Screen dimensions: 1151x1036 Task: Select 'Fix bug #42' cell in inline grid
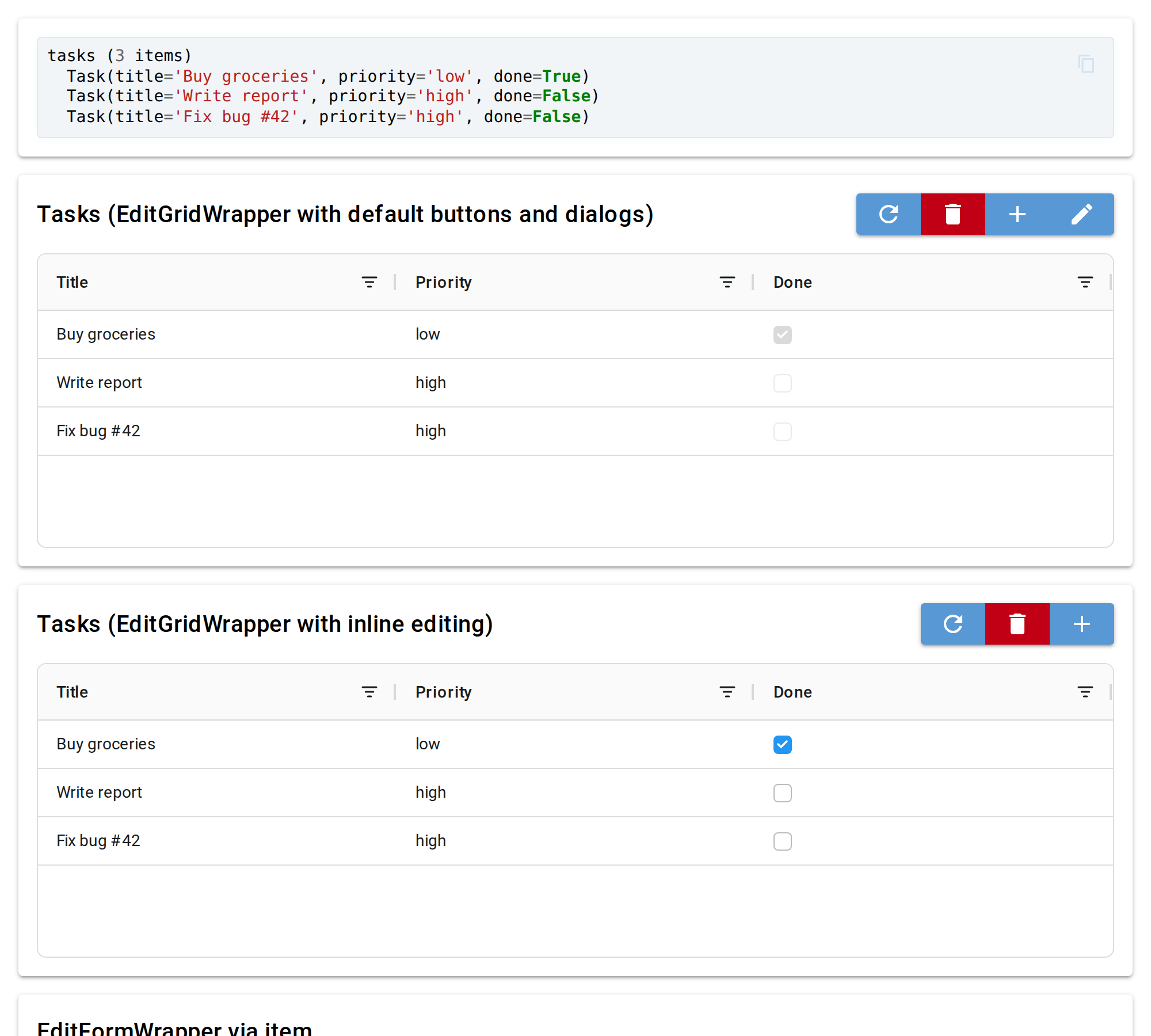217,841
